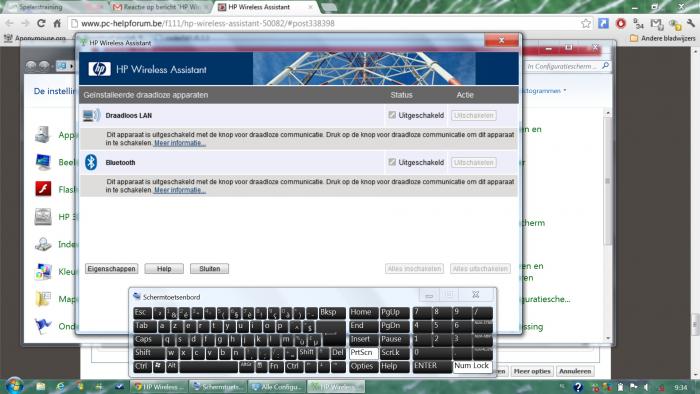700x394 pixels.
Task: Open the Andere bladwijzers folder
Action: point(663,38)
